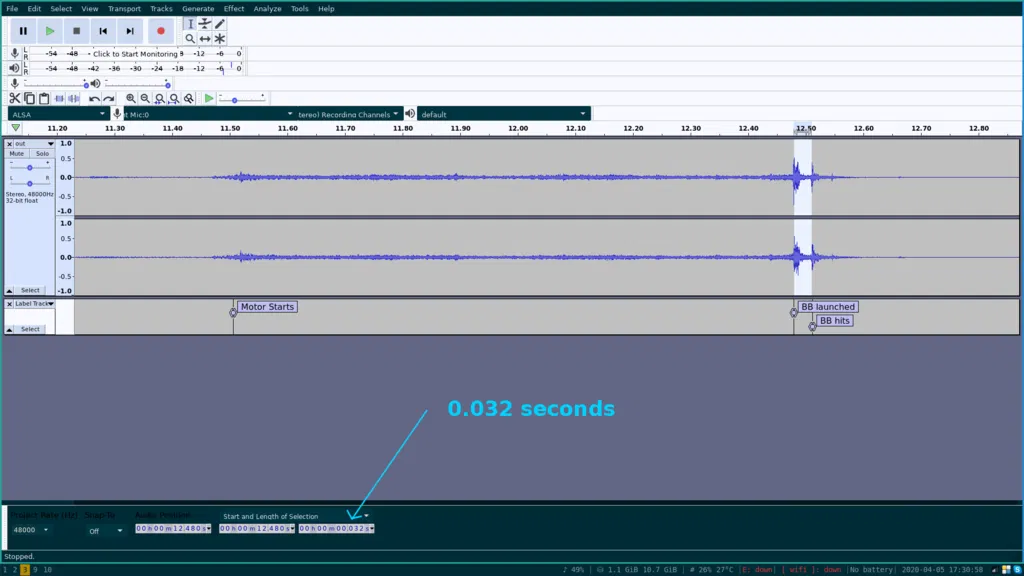Screen dimensions: 1024x576
Task: Click the Redo arrow icon
Action: point(109,99)
